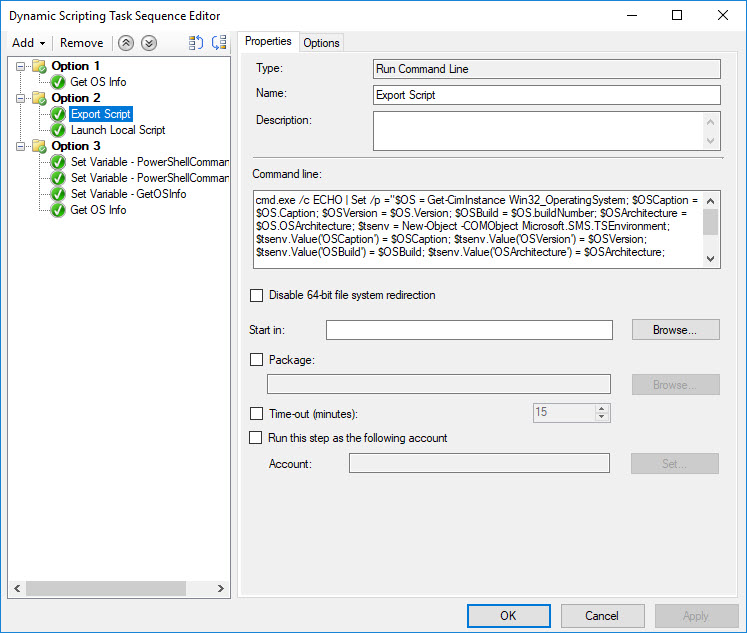Check Run this step as following account
The width and height of the screenshot is (747, 633).
[255, 438]
